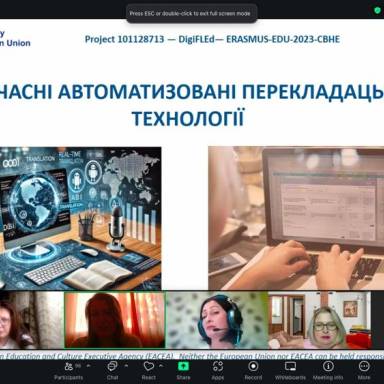Image resolution: width=384 pixels, height=384 pixels.
Task: Select the leftmost participant video tile
Action: coord(32,320)
